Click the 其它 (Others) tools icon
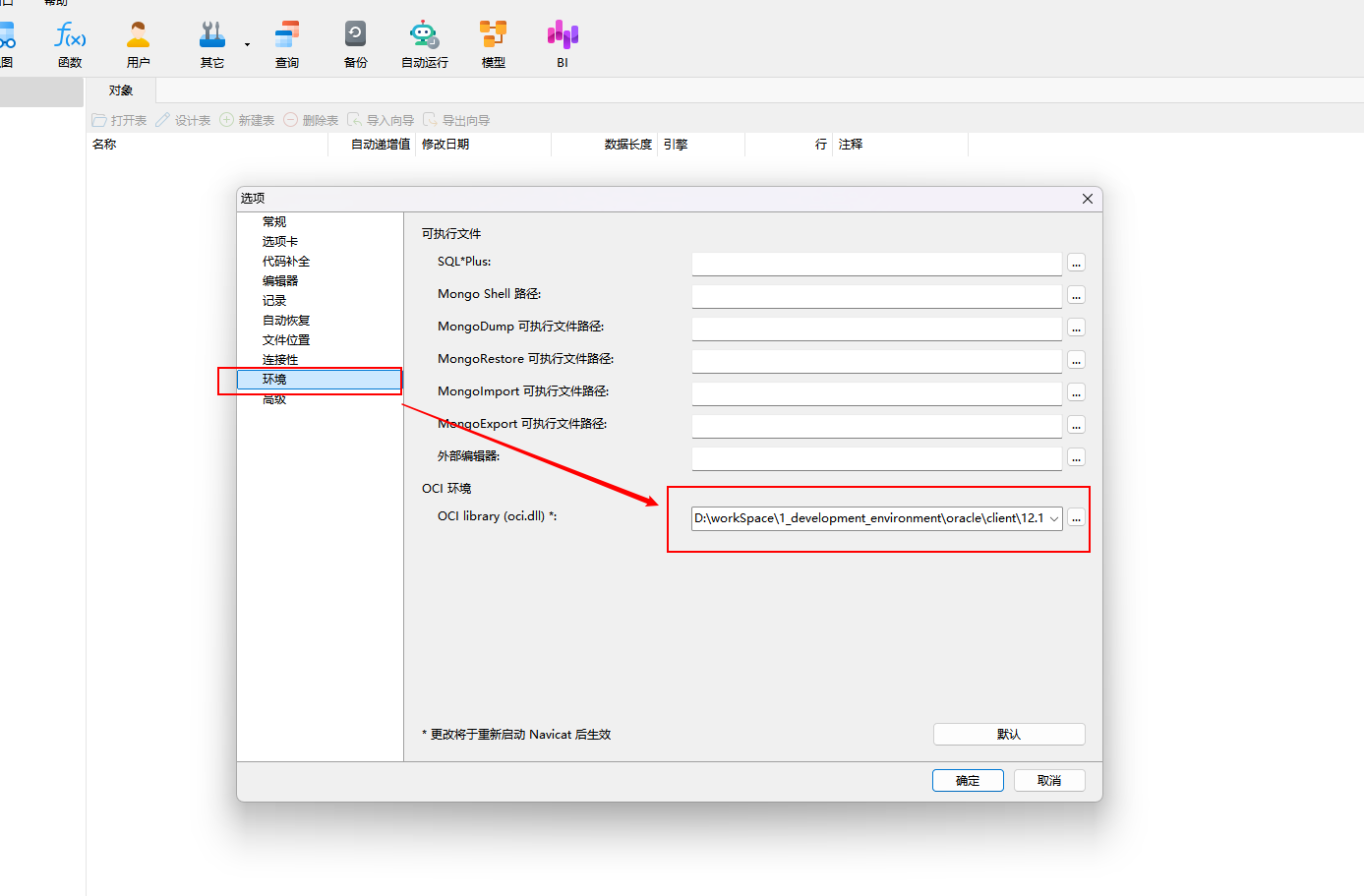 tap(212, 44)
